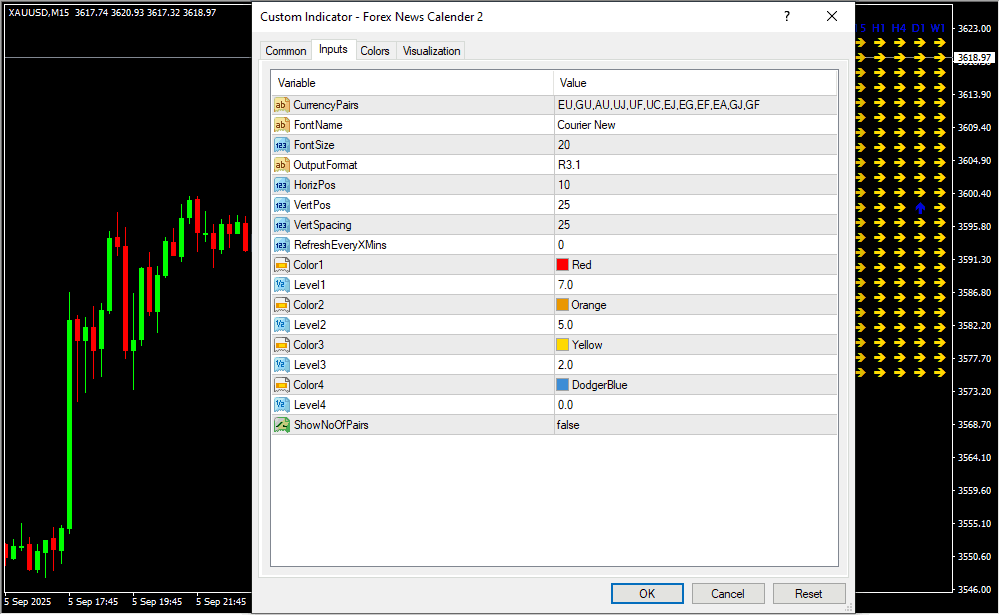The width and height of the screenshot is (1000, 615).
Task: Click the help question mark in title bar
Action: click(x=787, y=17)
